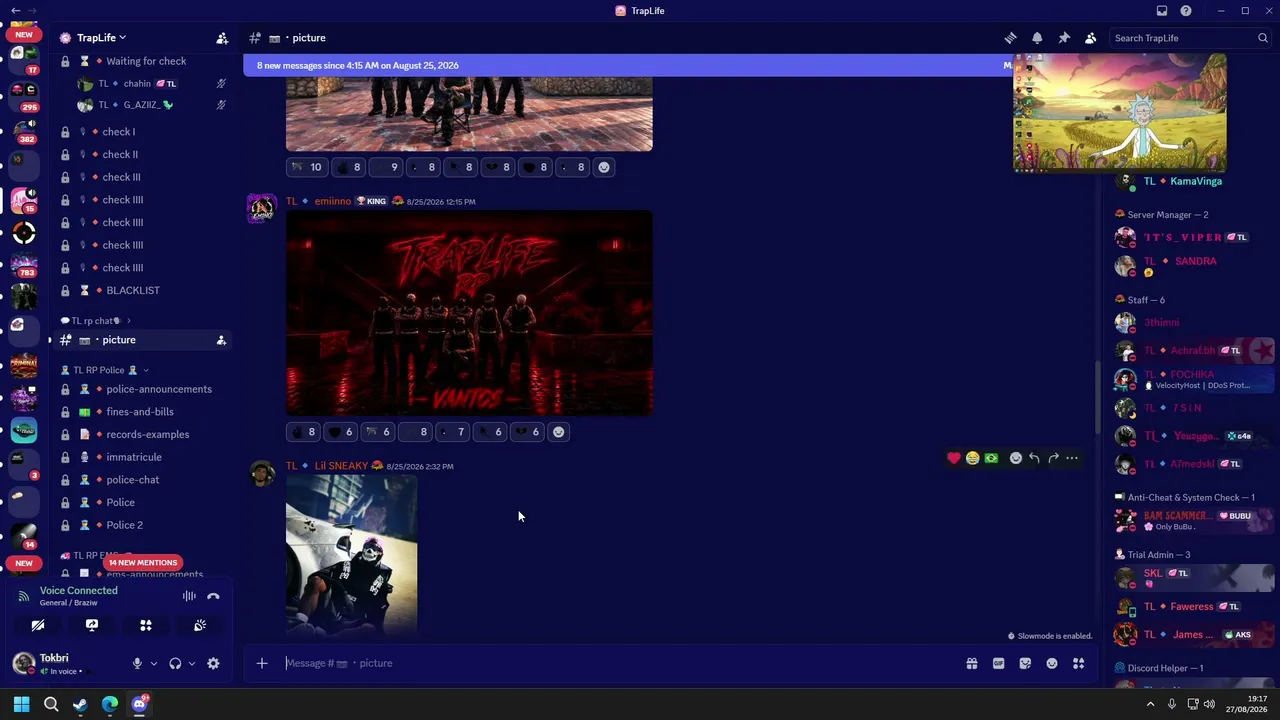Open Discord Help icon
The image size is (1280, 720).
click(1186, 11)
